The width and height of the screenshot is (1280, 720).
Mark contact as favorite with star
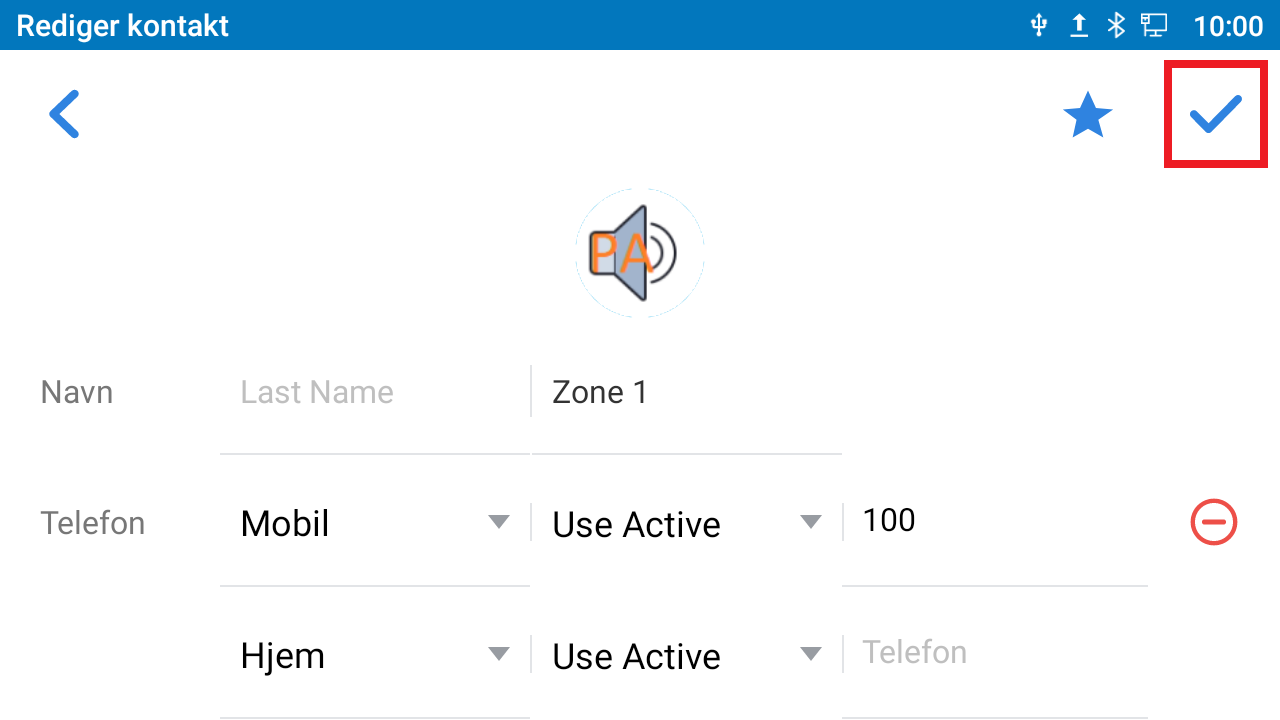1087,116
